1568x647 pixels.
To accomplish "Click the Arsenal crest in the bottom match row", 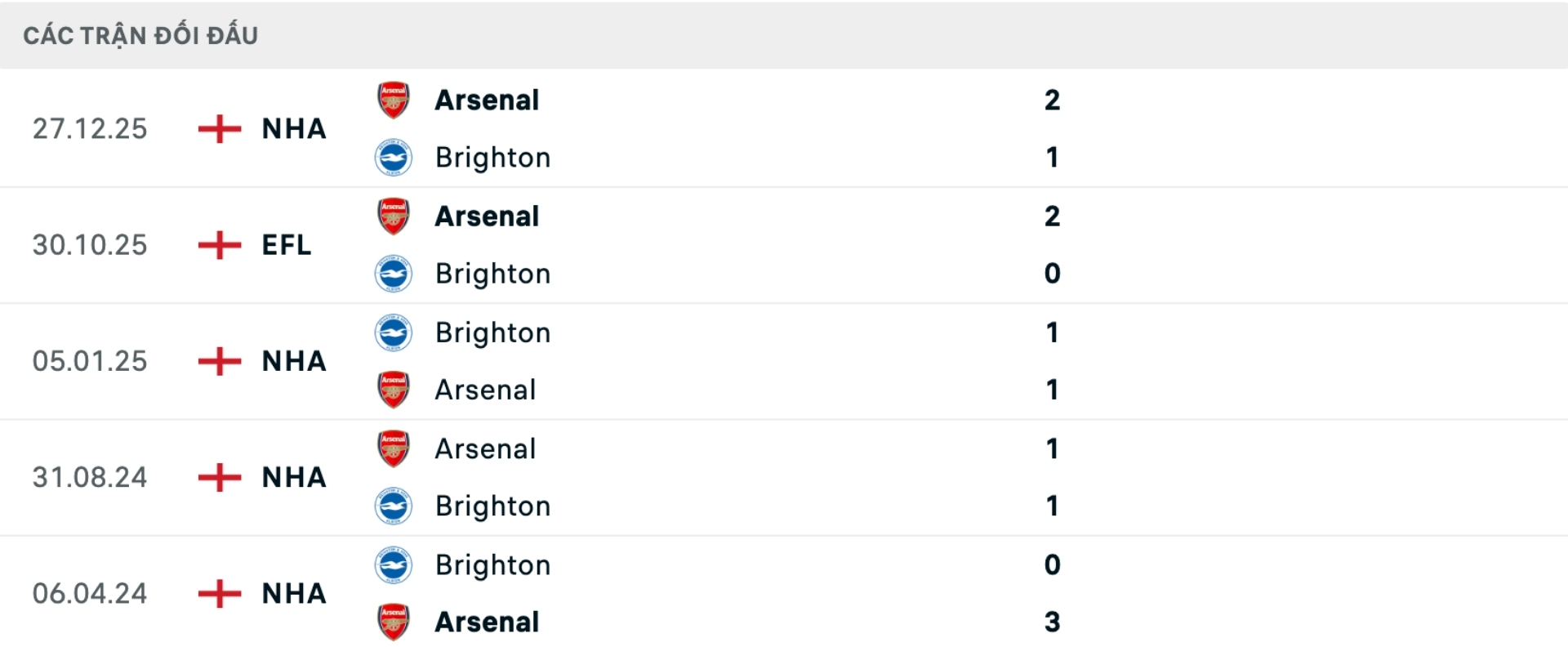I will point(393,622).
